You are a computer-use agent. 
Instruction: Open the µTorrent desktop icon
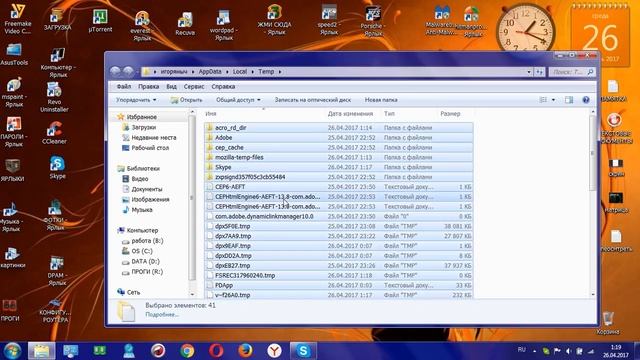(x=100, y=21)
